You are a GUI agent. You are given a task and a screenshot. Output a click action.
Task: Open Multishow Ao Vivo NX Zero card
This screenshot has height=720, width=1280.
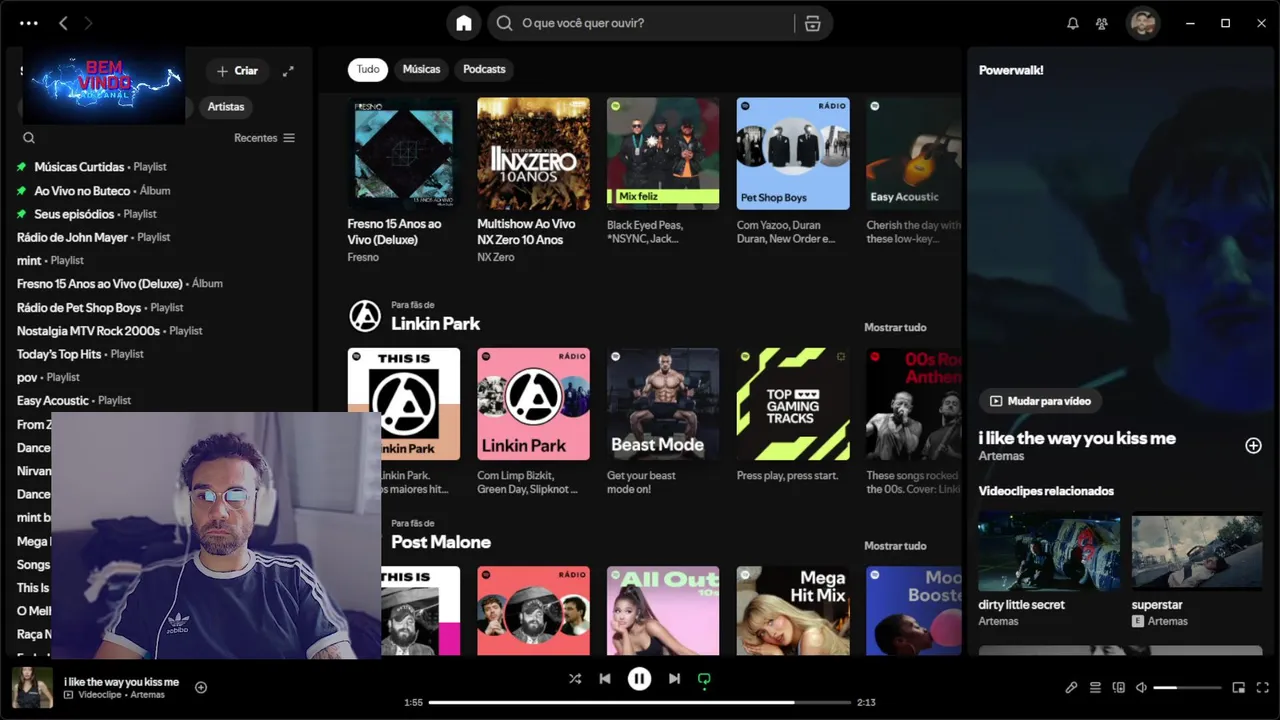pyautogui.click(x=533, y=180)
